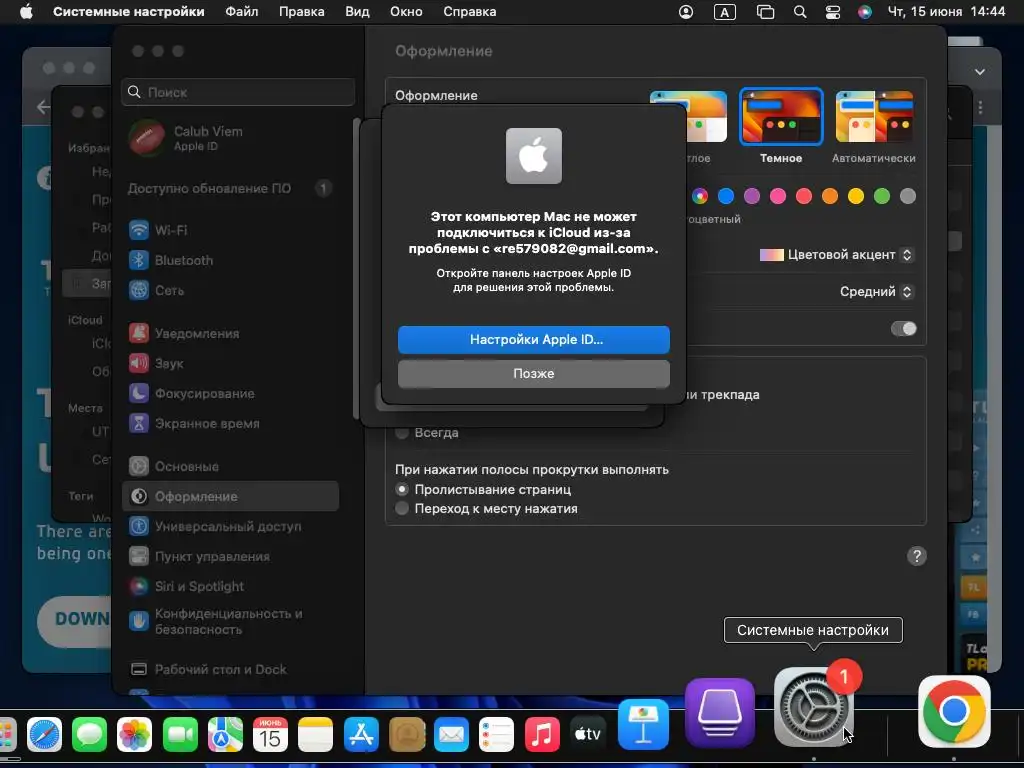Open Keynote from the Dock
Viewport: 1024px width, 768px height.
(x=643, y=725)
